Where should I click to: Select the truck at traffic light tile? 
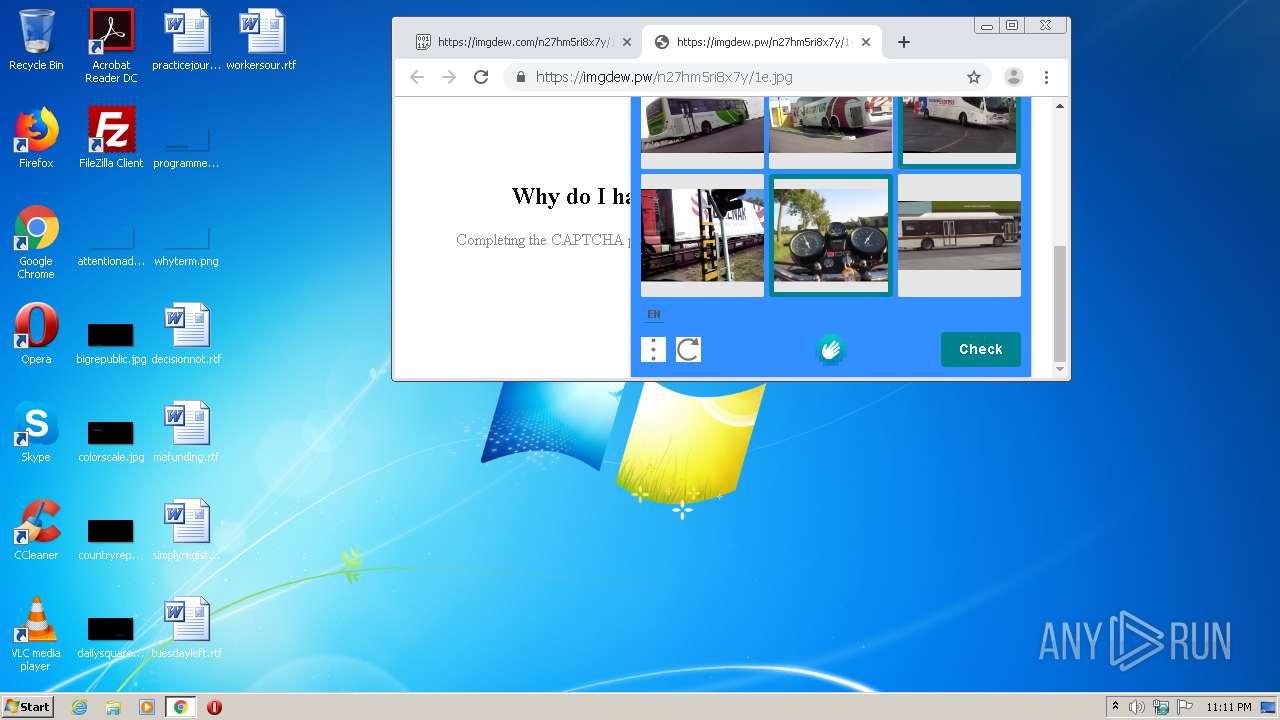(702, 235)
